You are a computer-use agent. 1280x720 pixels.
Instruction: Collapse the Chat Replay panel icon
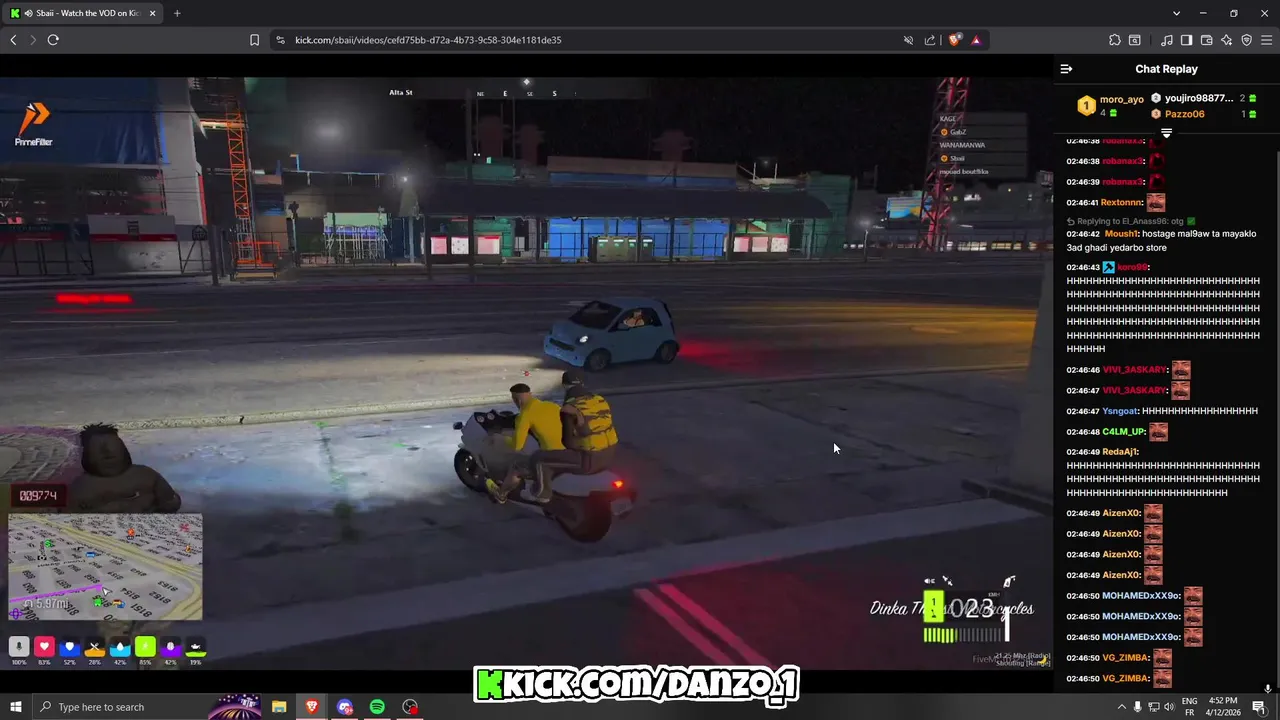coord(1066,69)
